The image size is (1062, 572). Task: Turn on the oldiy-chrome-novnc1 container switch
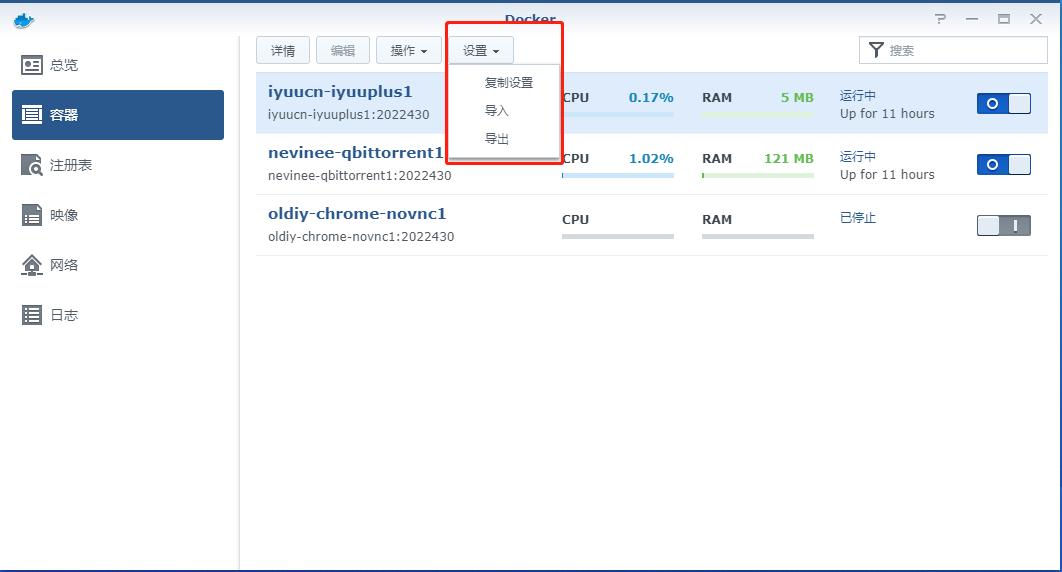[1004, 225]
